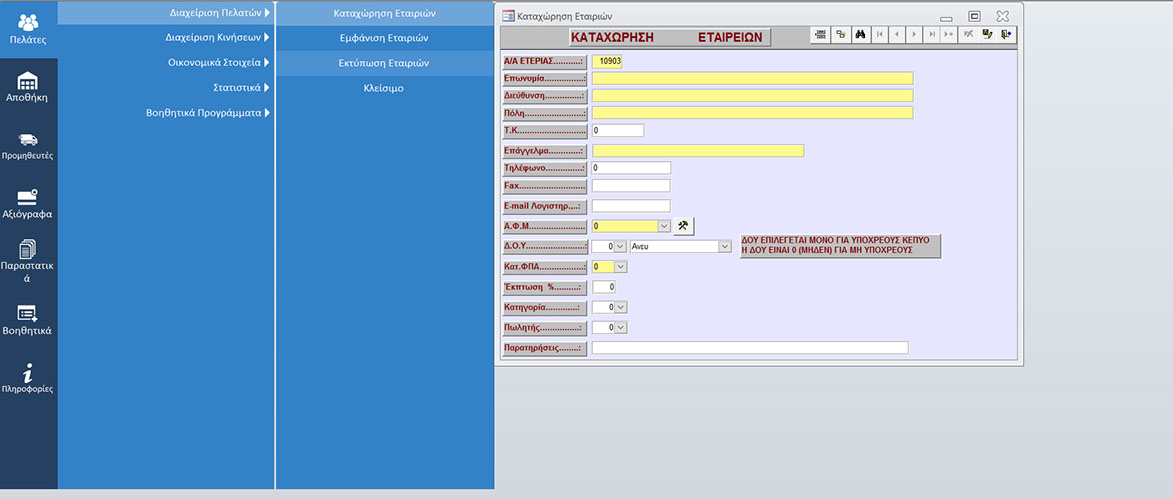1173x499 pixels.
Task: Click the save record icon in toolbar
Action: click(987, 34)
